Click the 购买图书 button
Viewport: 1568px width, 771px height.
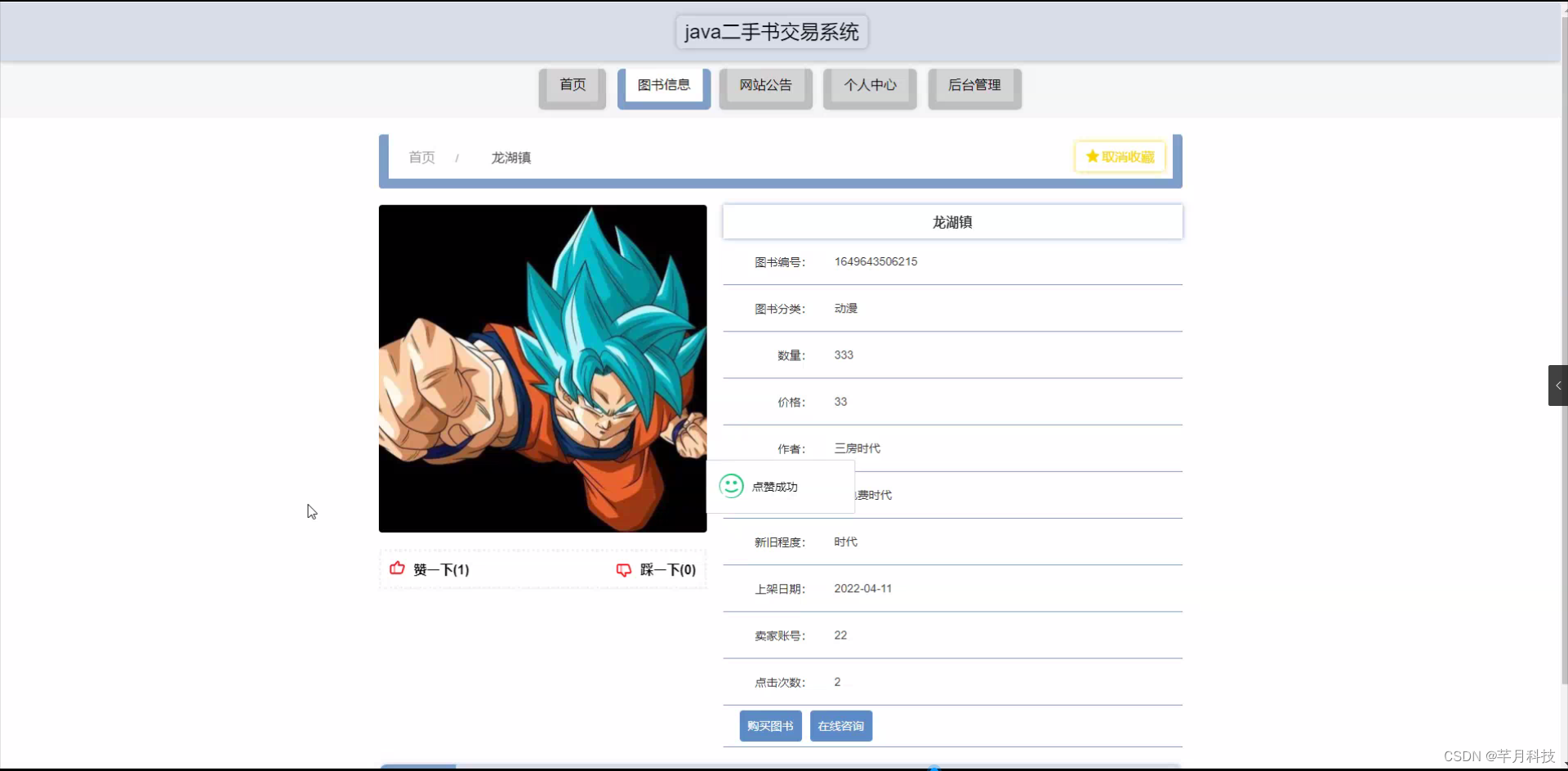click(769, 725)
